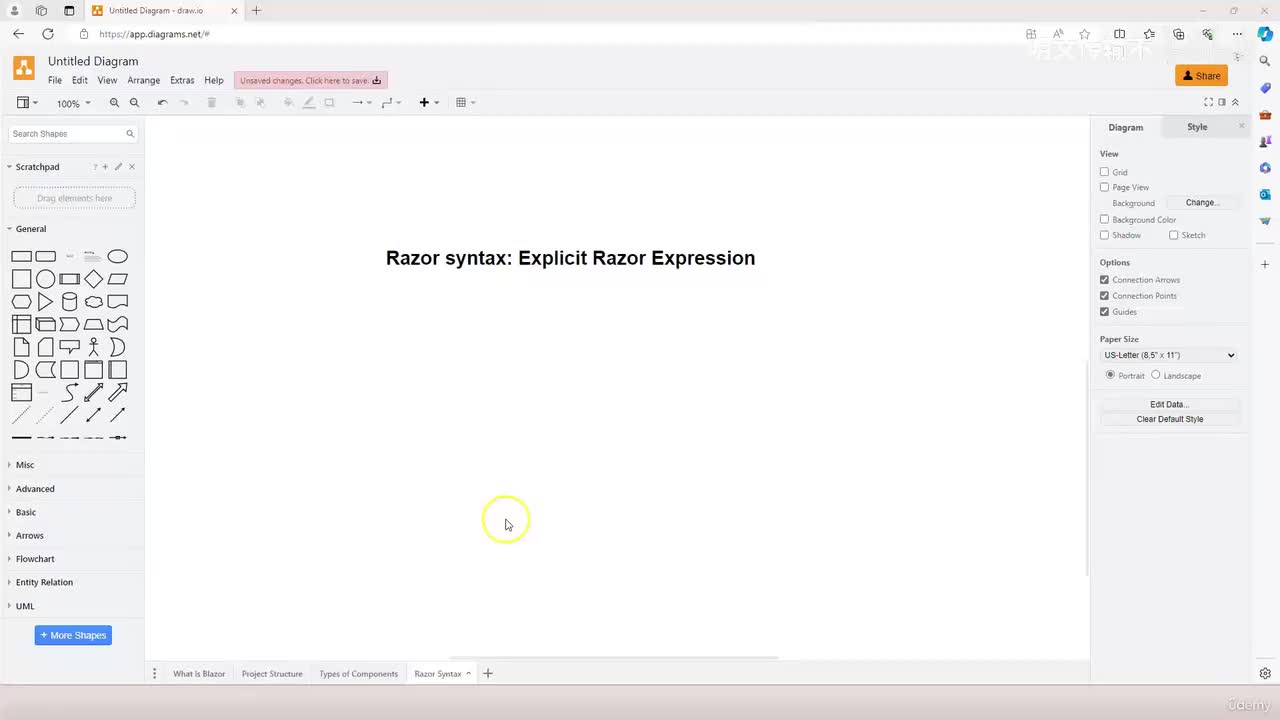Uncheck Connection Points option
This screenshot has width=1280, height=720.
(x=1104, y=296)
